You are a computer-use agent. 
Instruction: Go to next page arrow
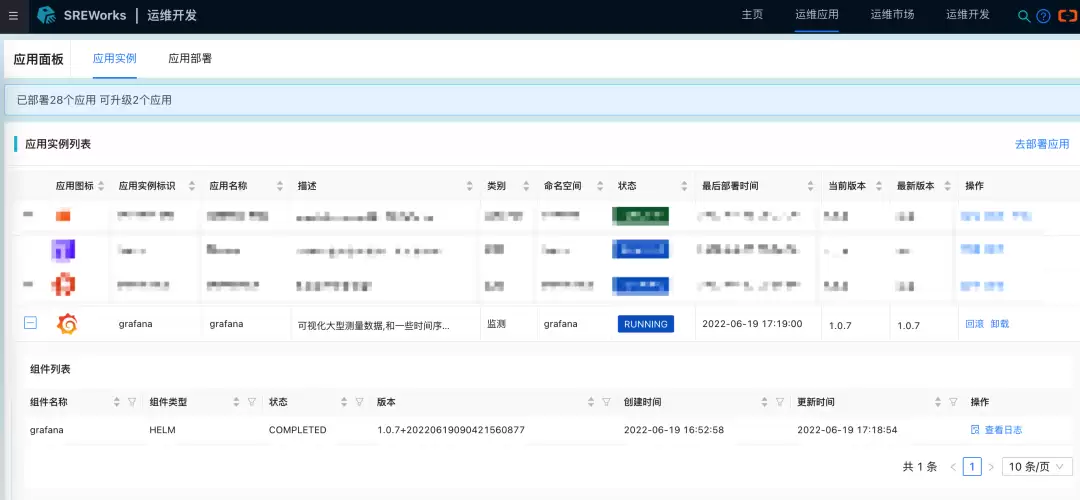991,467
